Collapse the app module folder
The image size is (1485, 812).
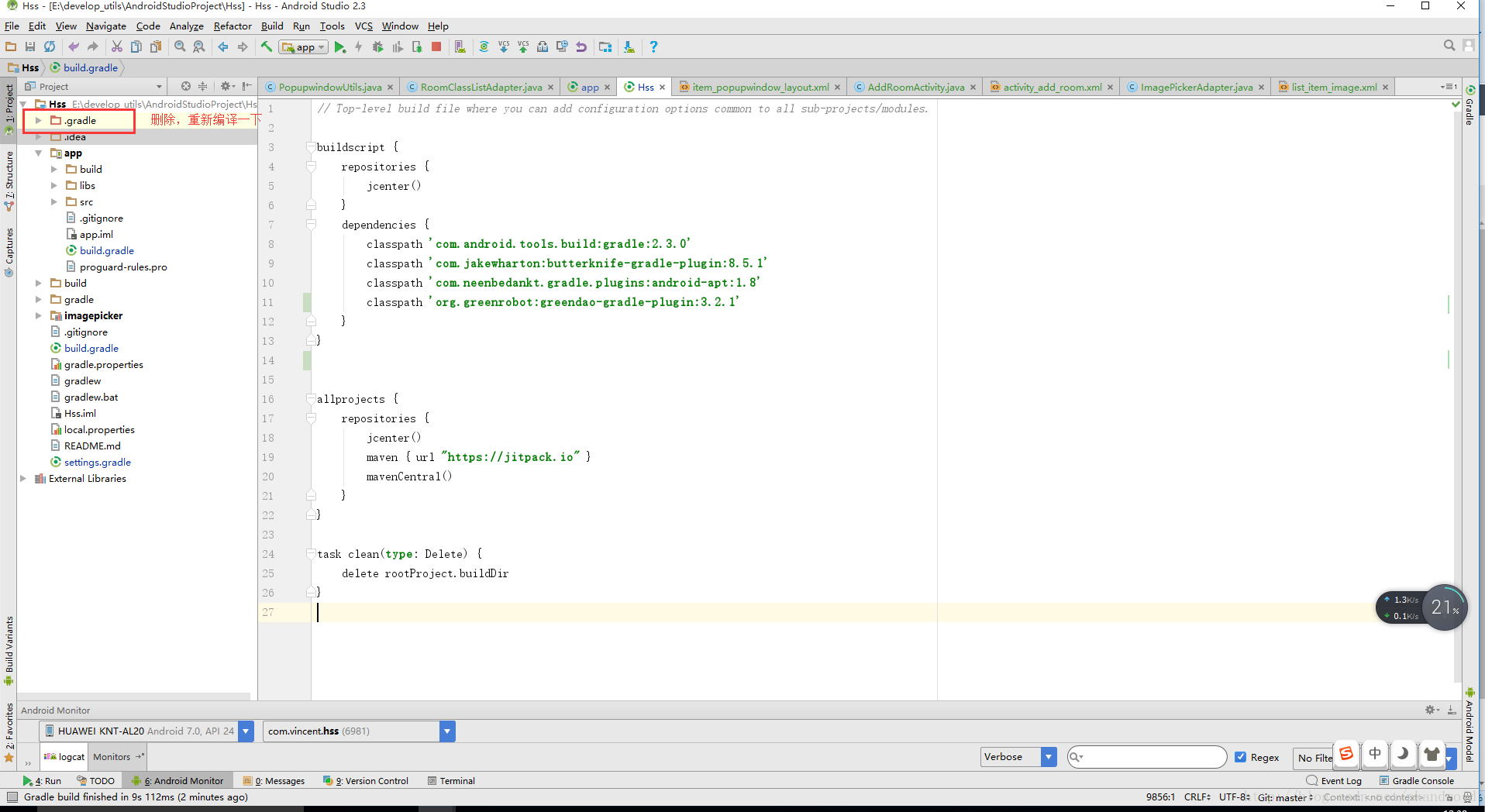(x=38, y=153)
